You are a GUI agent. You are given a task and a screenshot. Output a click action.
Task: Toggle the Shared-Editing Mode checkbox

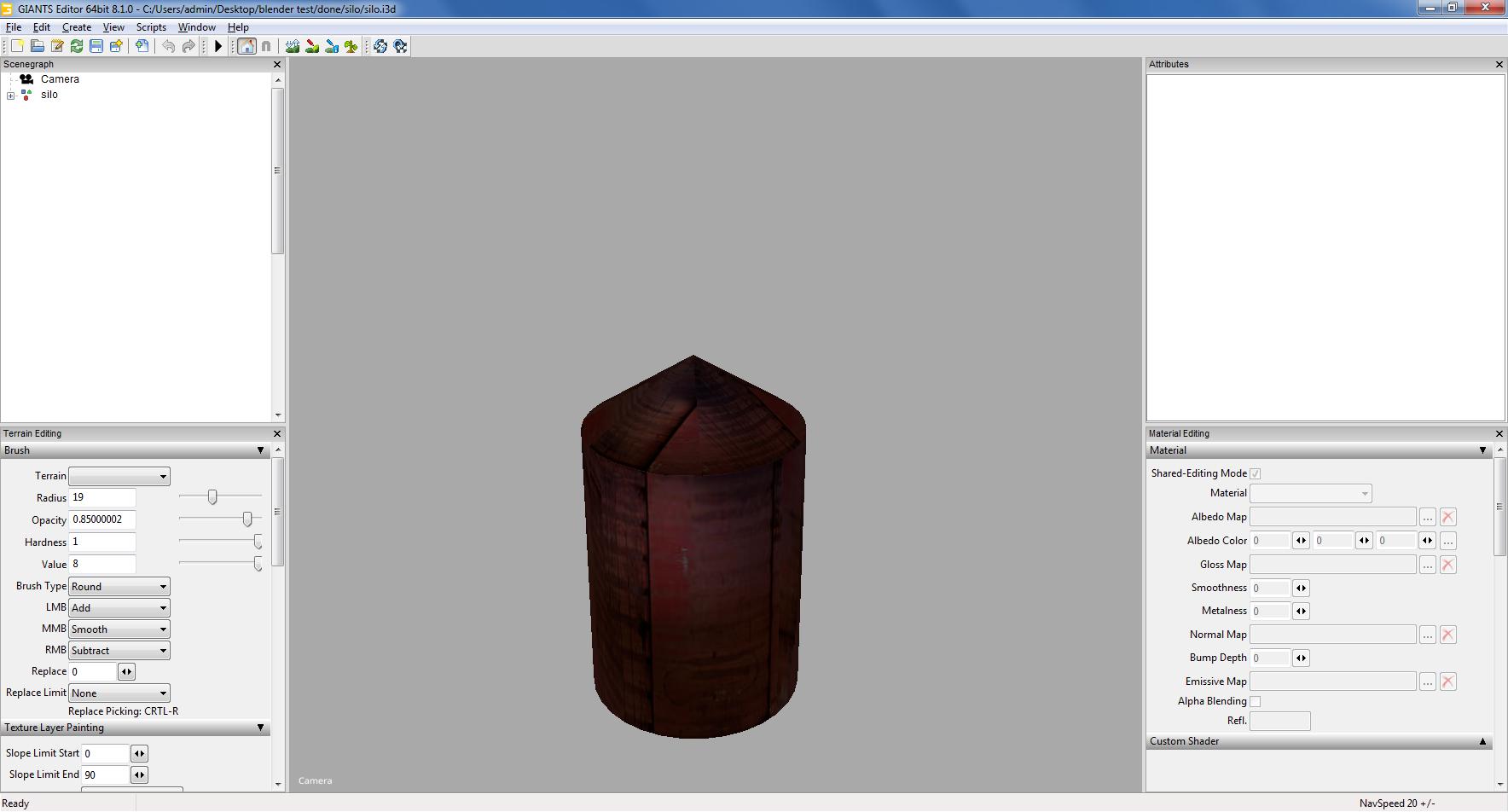click(x=1255, y=473)
